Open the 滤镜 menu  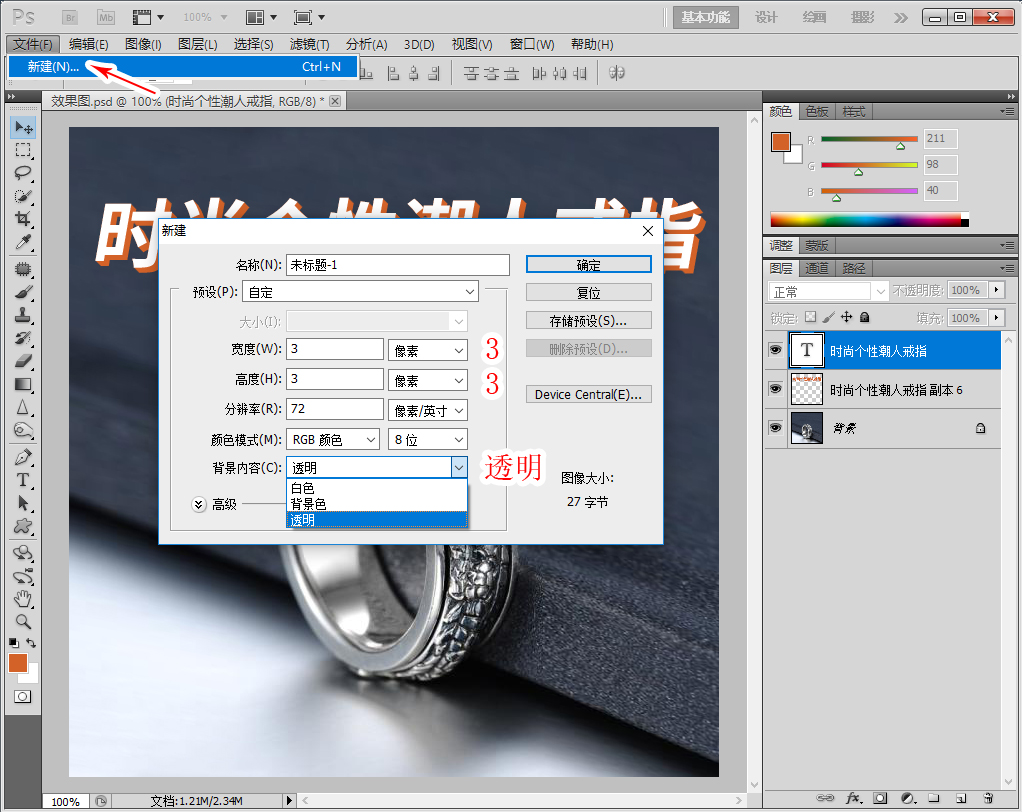point(309,44)
